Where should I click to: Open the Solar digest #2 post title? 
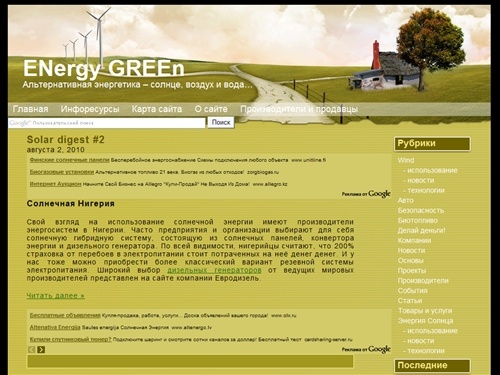(x=66, y=139)
